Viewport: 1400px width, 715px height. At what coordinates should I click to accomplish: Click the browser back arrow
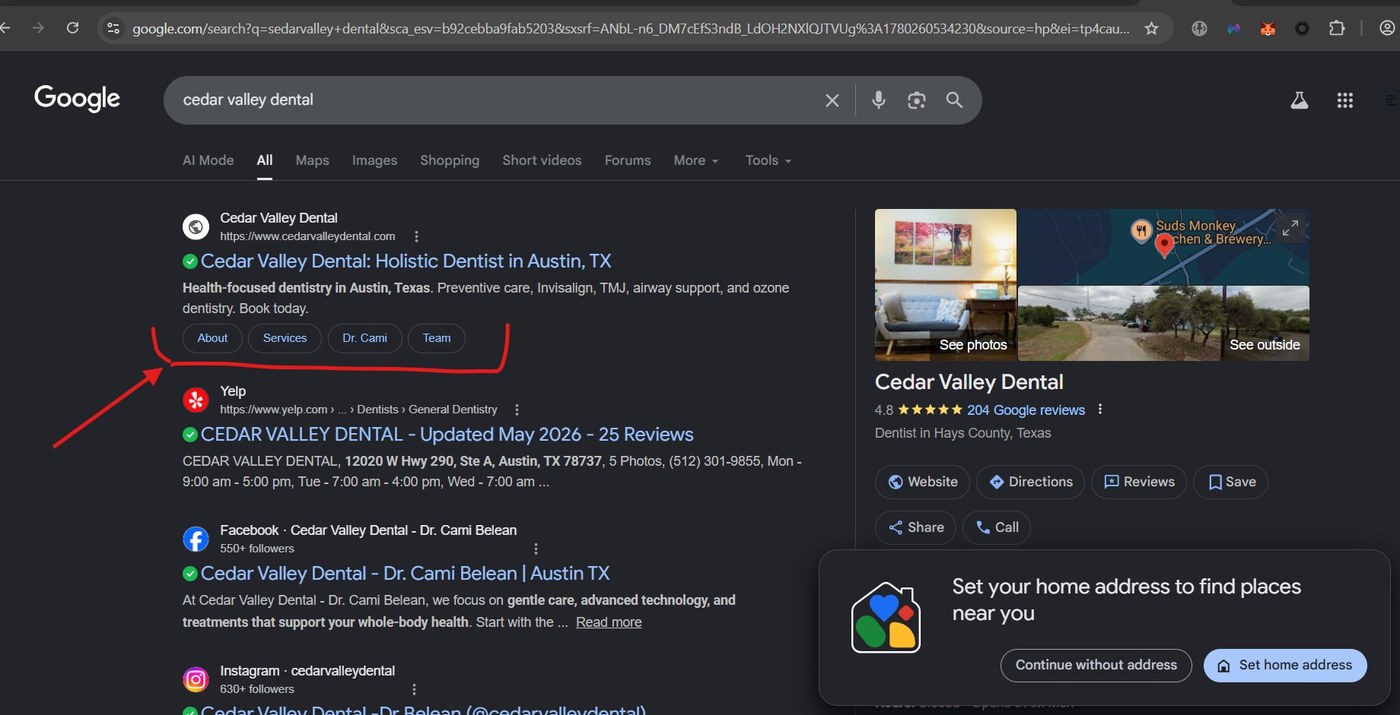4,28
